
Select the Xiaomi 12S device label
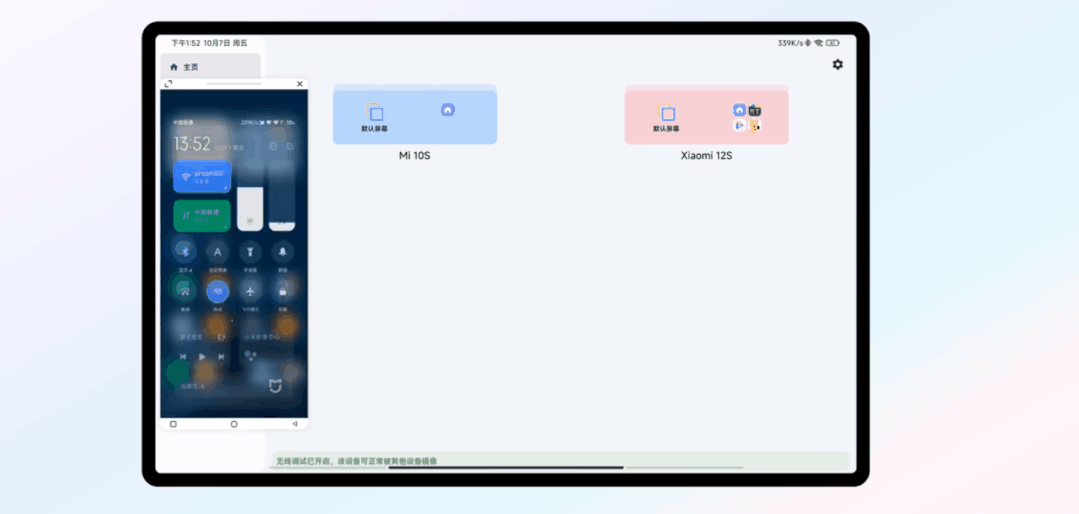tap(707, 156)
